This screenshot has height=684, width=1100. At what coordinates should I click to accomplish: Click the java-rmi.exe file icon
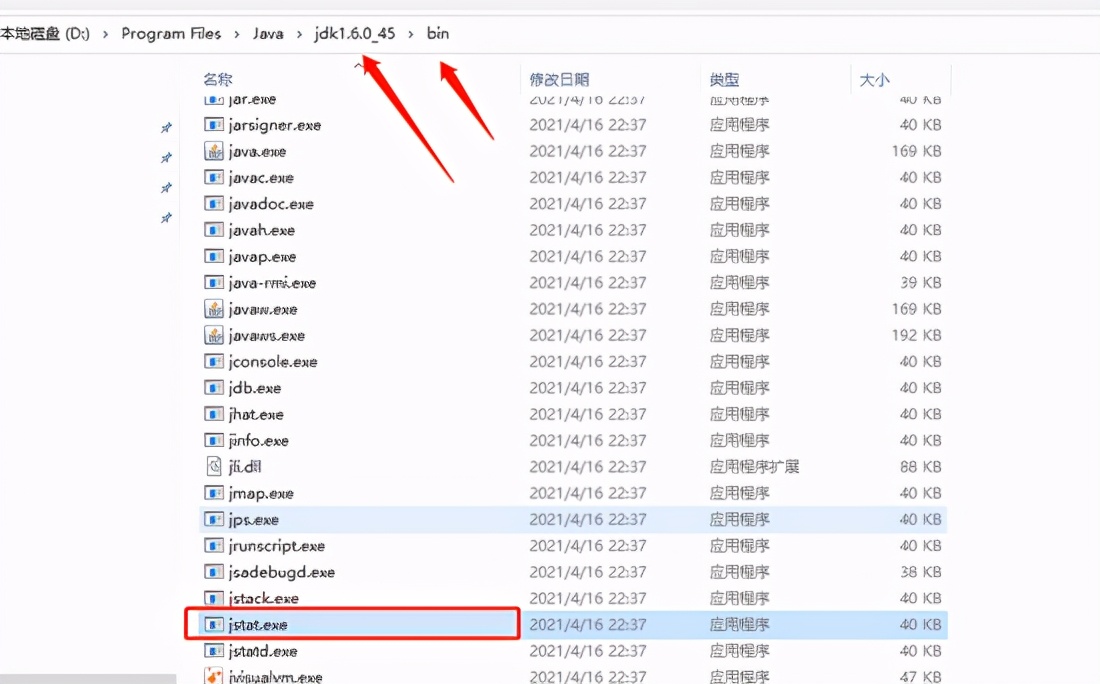pos(213,283)
